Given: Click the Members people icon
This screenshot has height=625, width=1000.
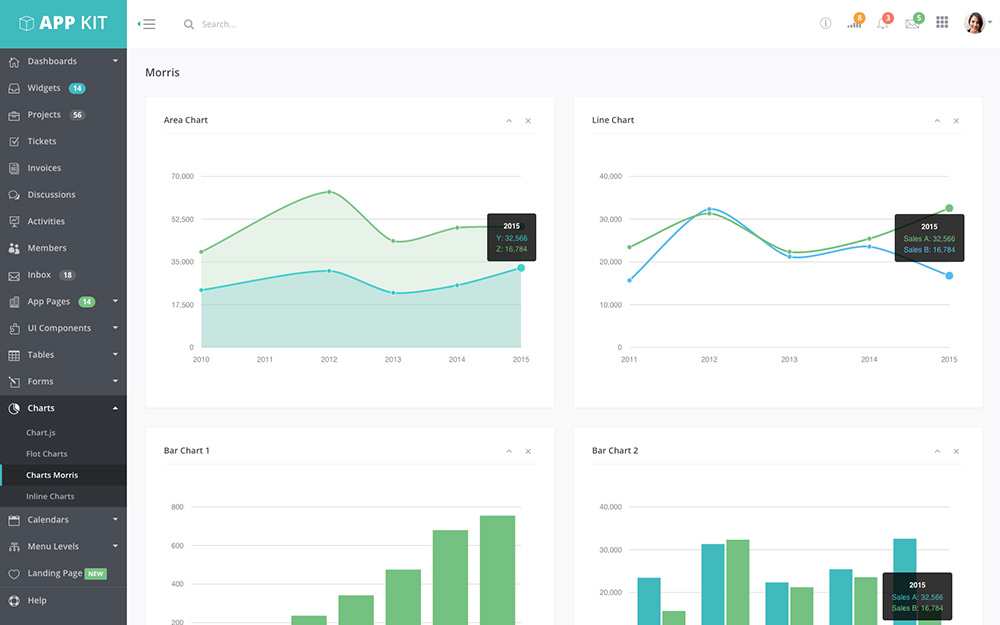Looking at the screenshot, I should (14, 249).
